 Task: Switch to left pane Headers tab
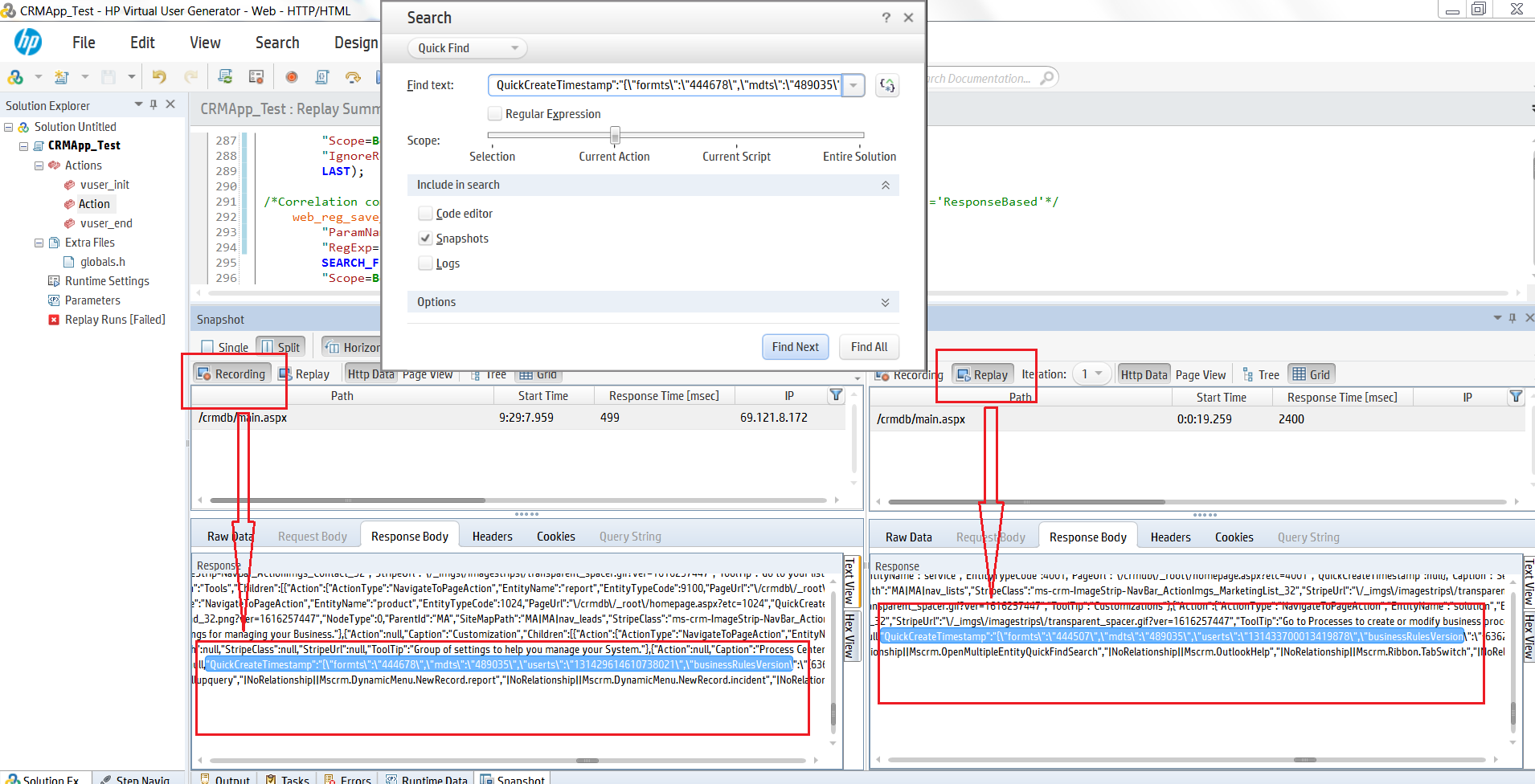tap(492, 537)
